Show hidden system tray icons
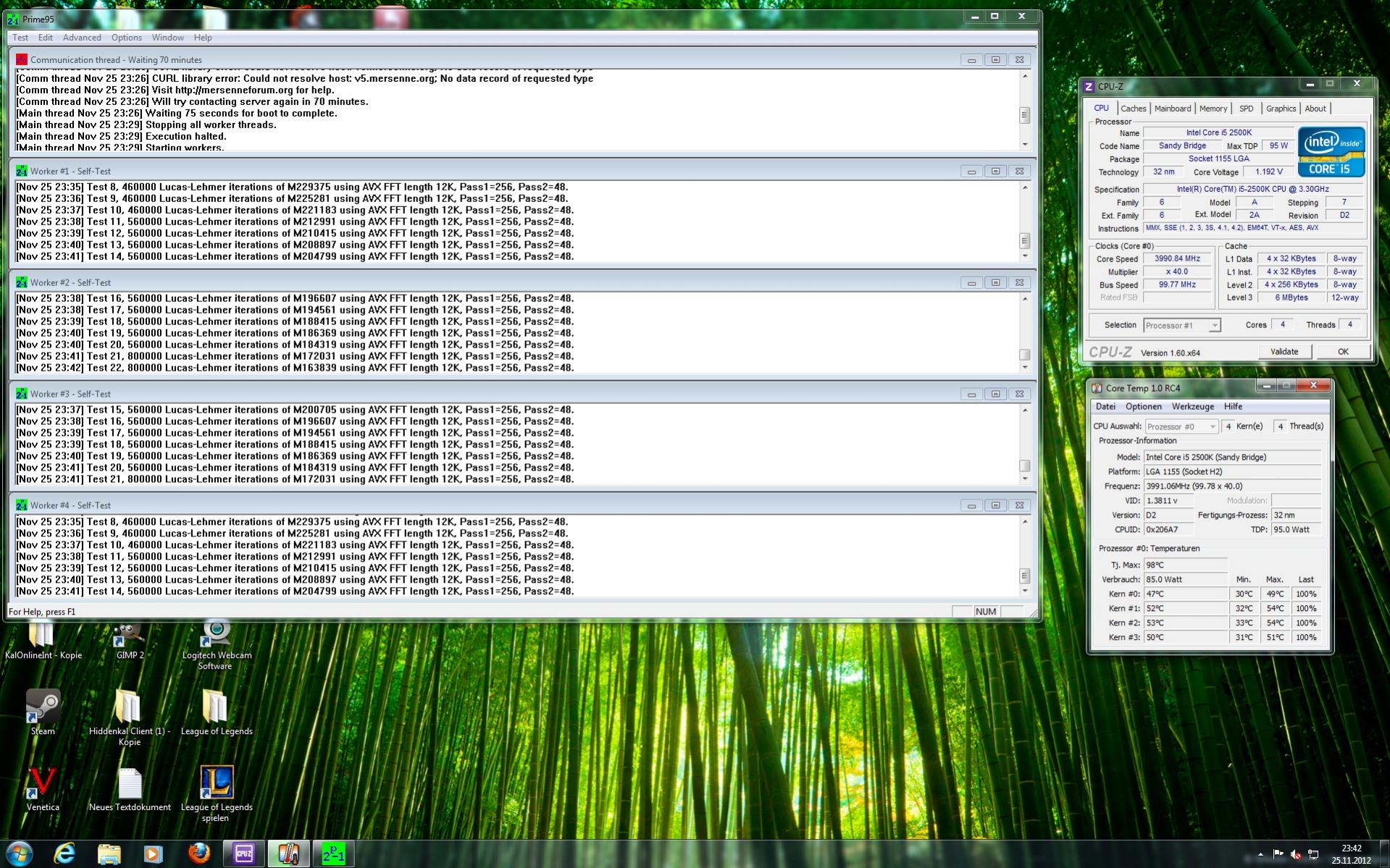 (1261, 855)
